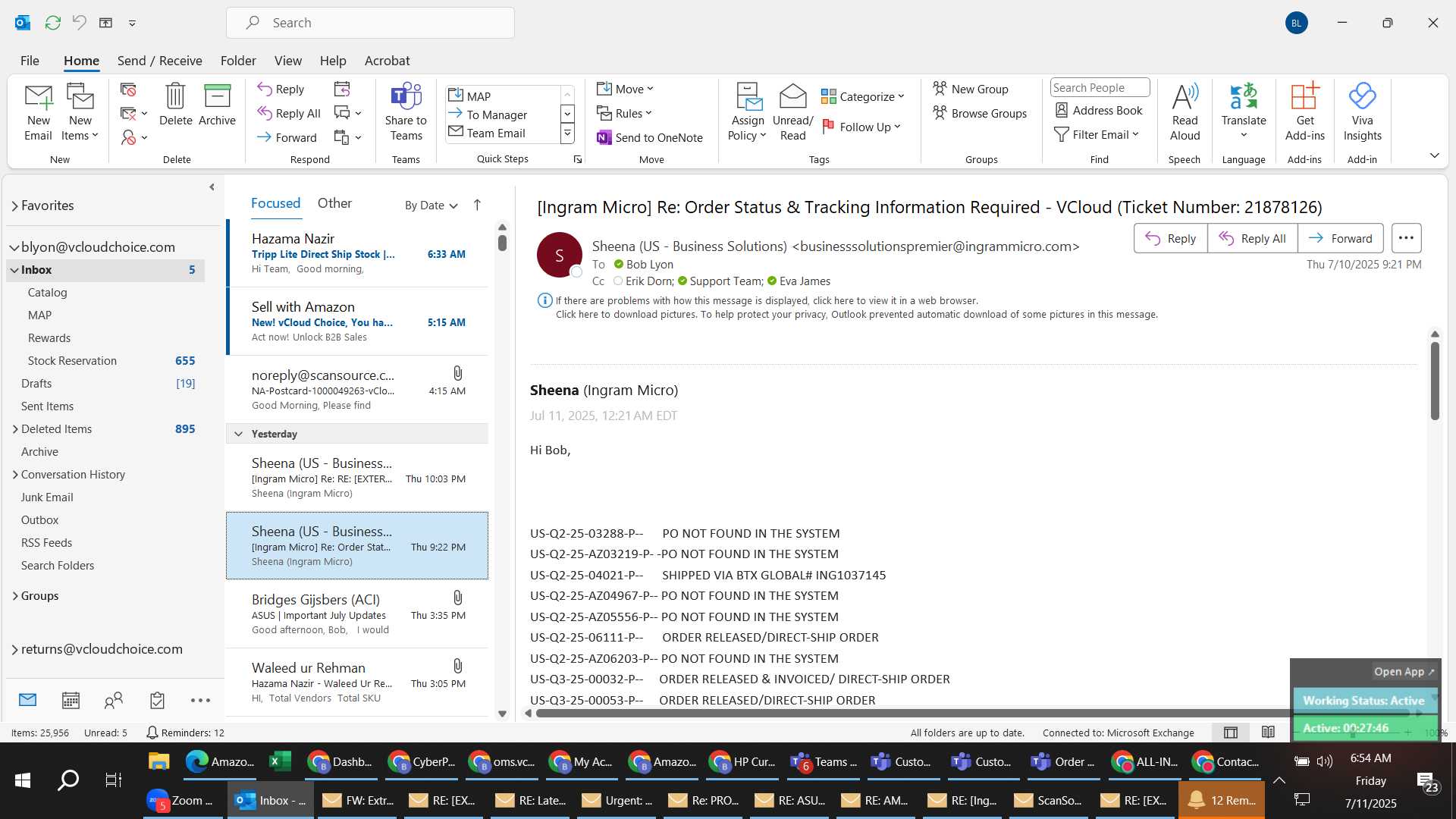Open the Address Book
Viewport: 1456px width, 819px height.
1099,110
